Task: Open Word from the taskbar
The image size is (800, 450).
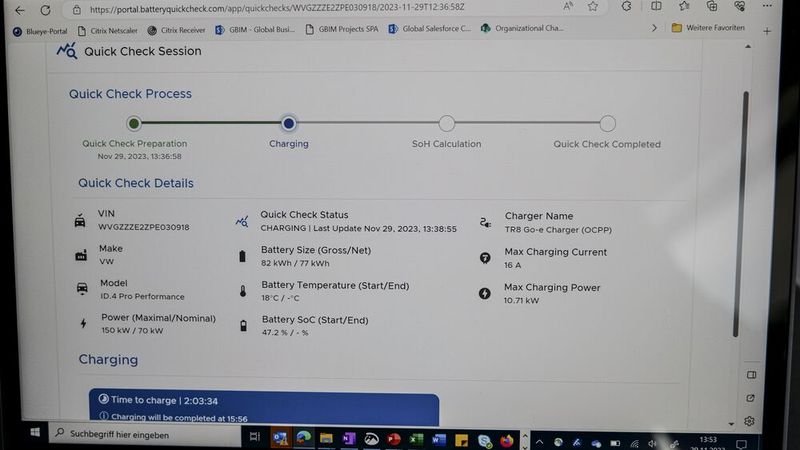Action: 439,440
